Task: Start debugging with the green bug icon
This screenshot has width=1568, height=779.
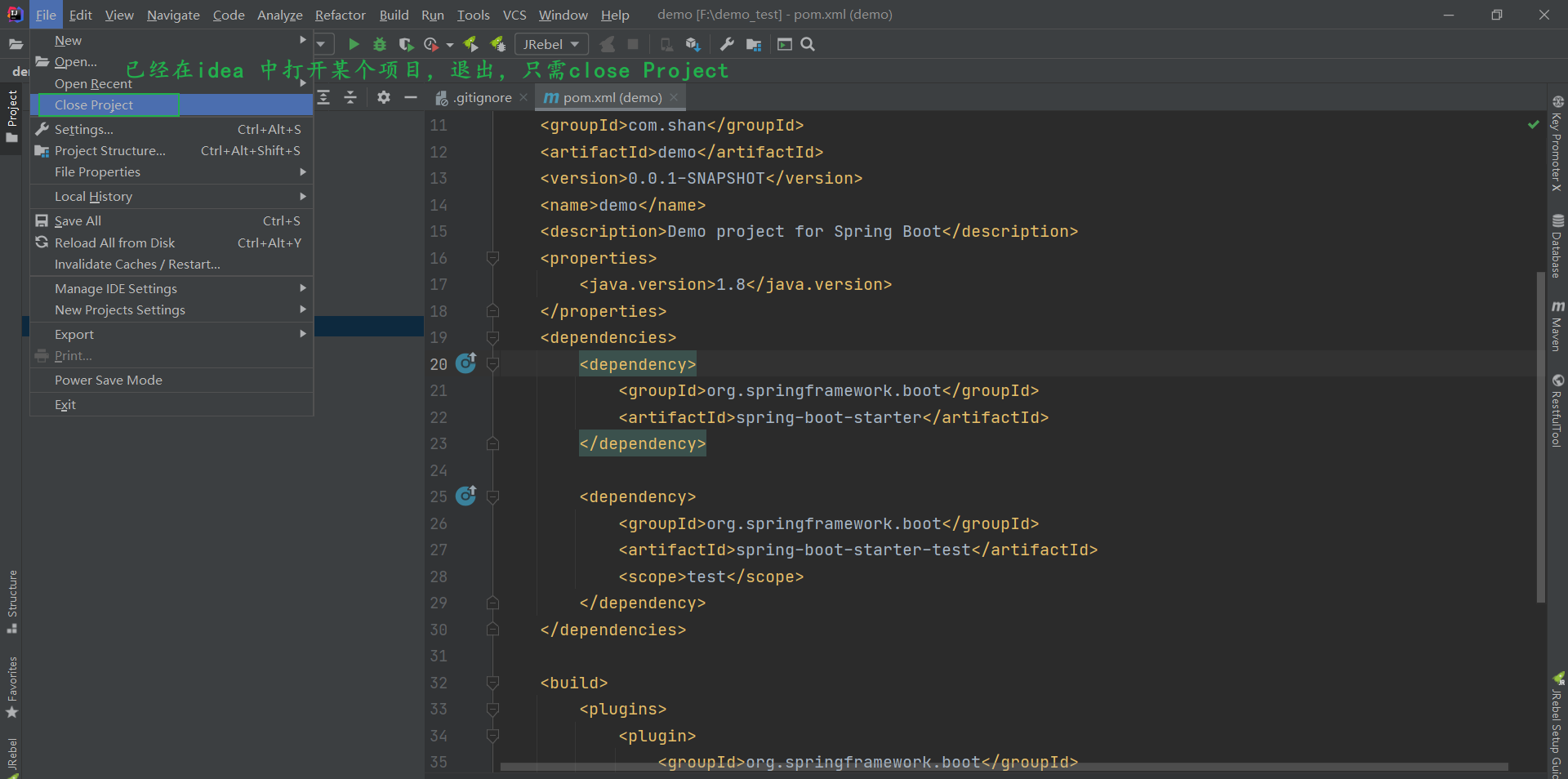Action: pyautogui.click(x=380, y=44)
